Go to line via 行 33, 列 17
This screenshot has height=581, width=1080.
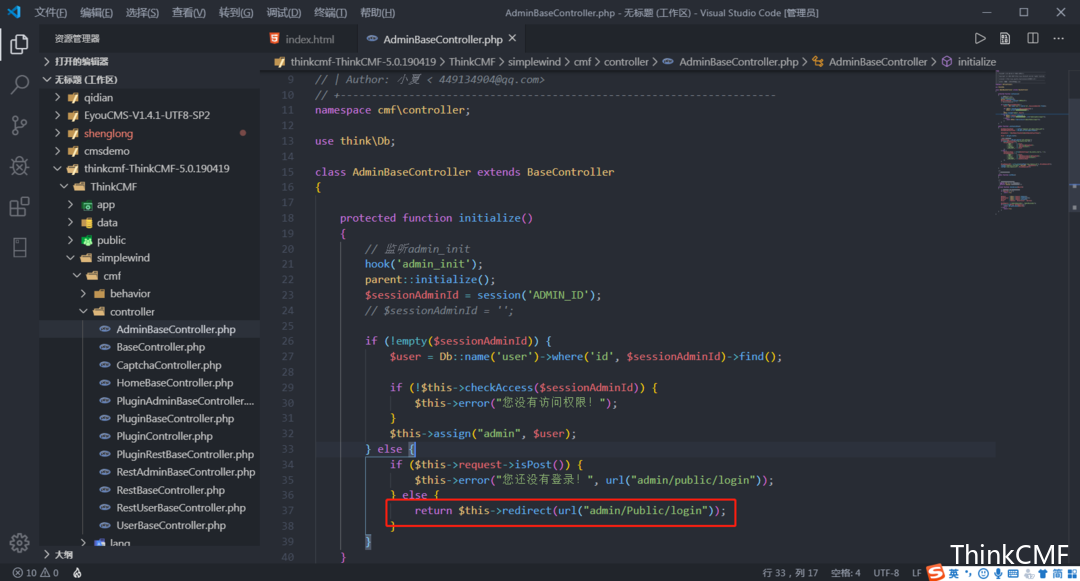790,573
